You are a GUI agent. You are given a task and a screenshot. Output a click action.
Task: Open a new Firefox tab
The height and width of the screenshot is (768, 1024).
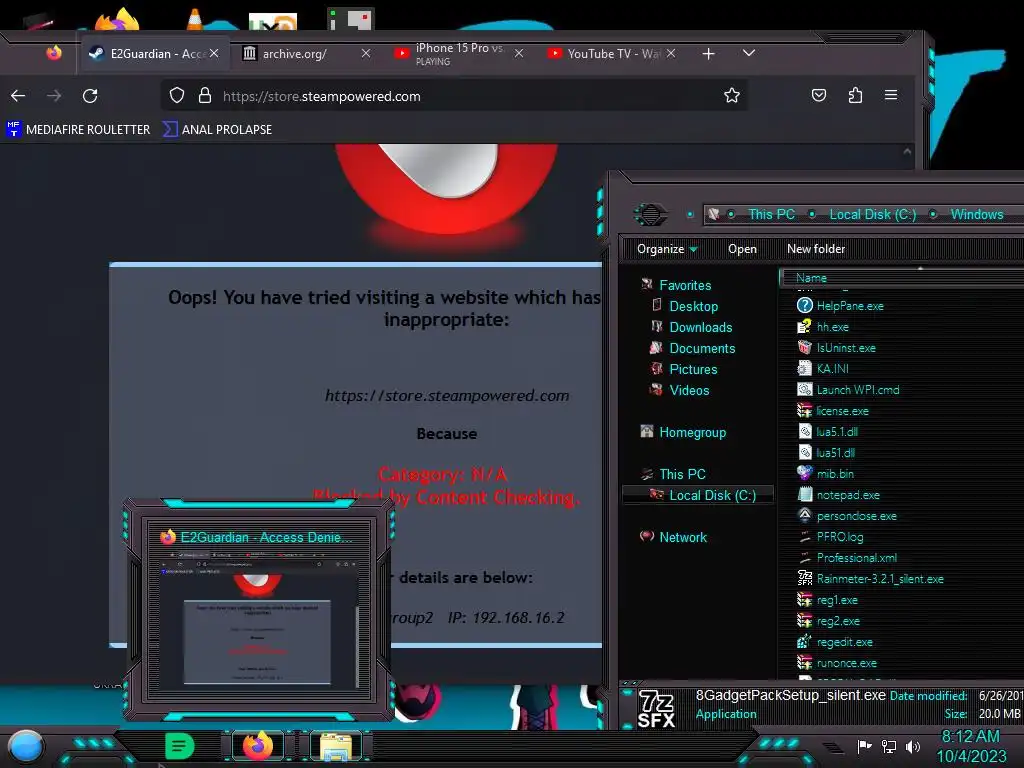click(x=709, y=54)
